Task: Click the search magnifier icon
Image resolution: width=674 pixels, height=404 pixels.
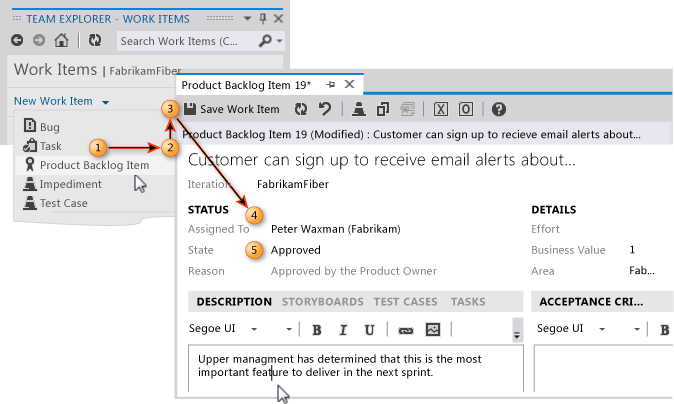Action: tap(265, 41)
